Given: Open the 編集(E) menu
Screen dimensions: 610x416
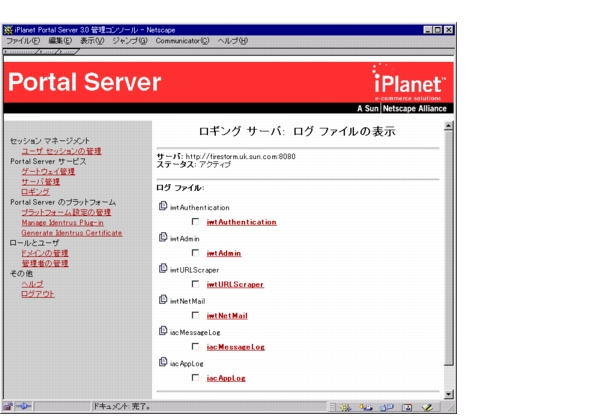Looking at the screenshot, I should [60, 41].
